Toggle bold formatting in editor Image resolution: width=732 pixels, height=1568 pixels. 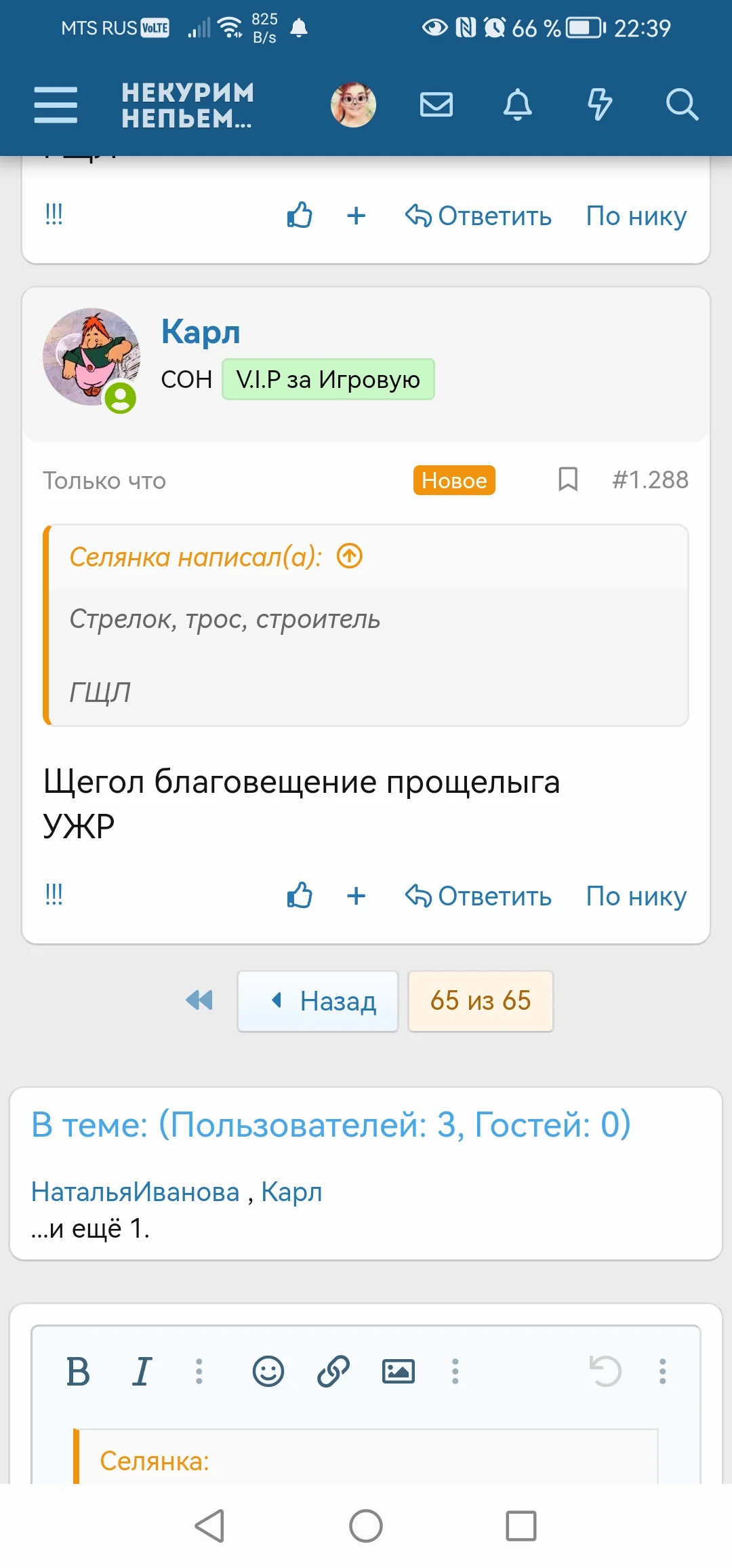tap(78, 1371)
